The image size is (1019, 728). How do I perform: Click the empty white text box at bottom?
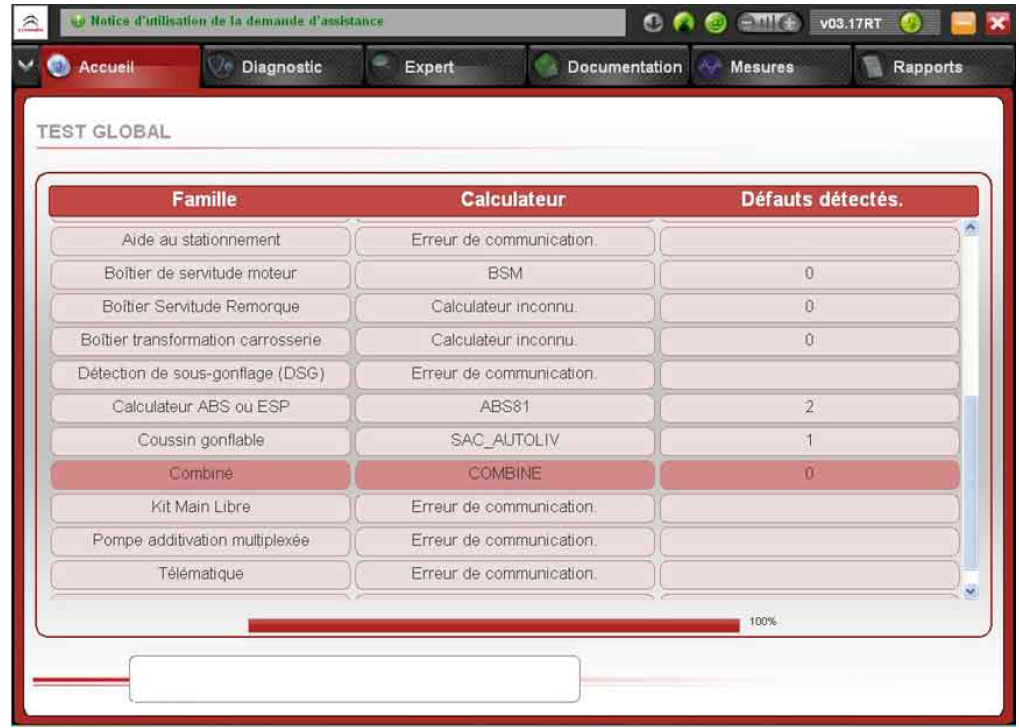tap(354, 679)
